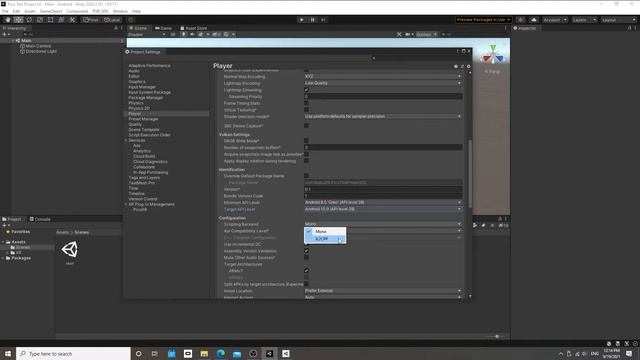Open the Edit menu
The image size is (640, 360).
coord(16,11)
